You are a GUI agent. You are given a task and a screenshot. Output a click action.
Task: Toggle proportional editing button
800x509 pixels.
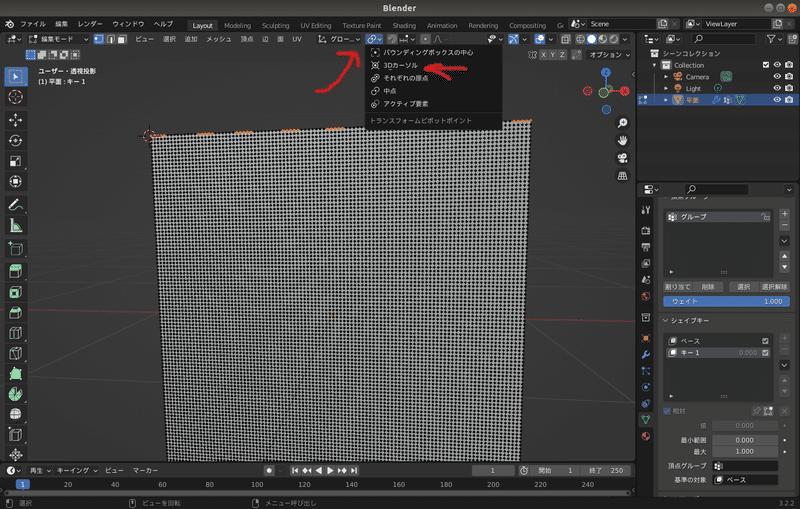425,39
